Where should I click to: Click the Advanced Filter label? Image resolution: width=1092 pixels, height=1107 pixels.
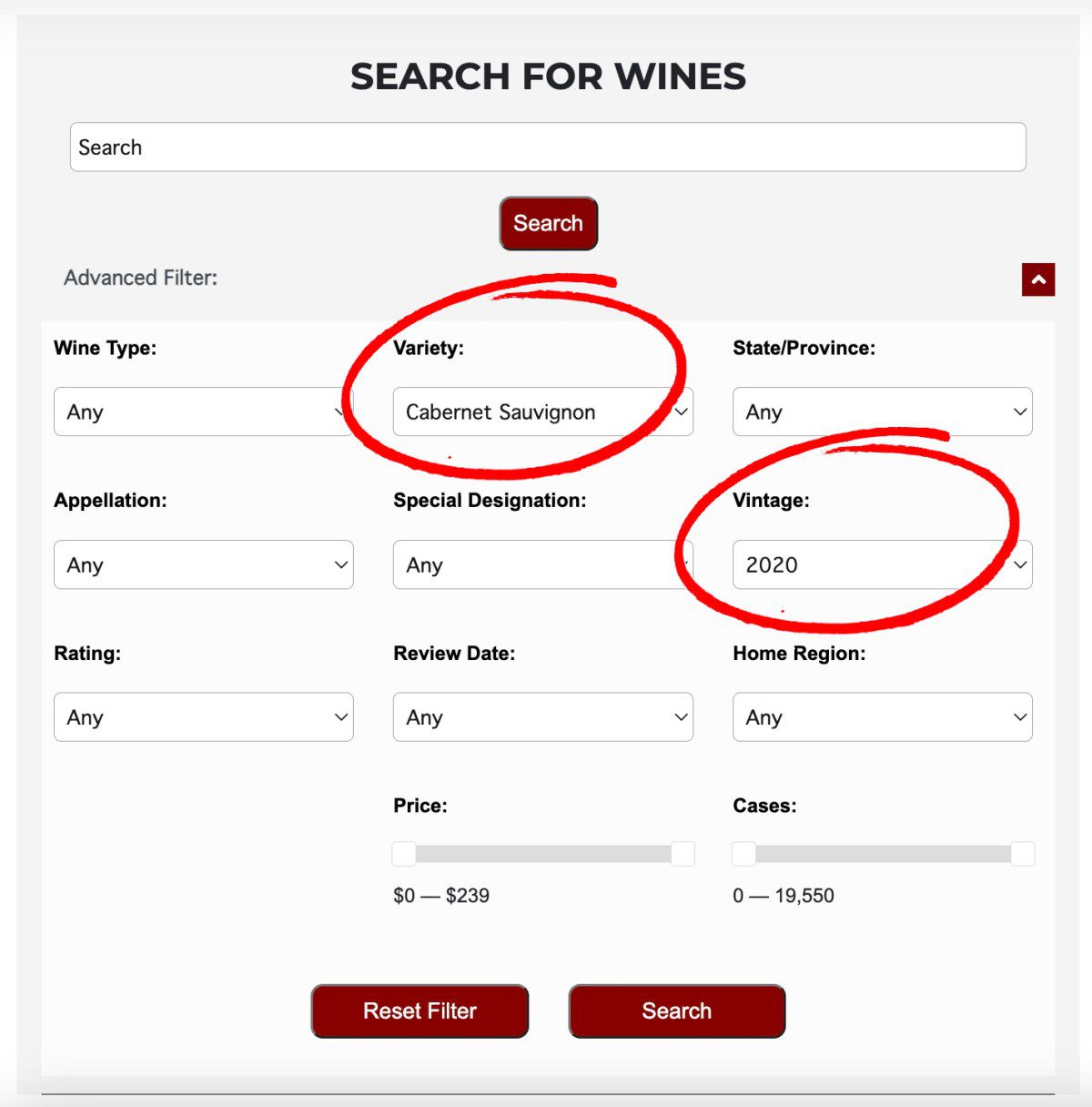140,278
